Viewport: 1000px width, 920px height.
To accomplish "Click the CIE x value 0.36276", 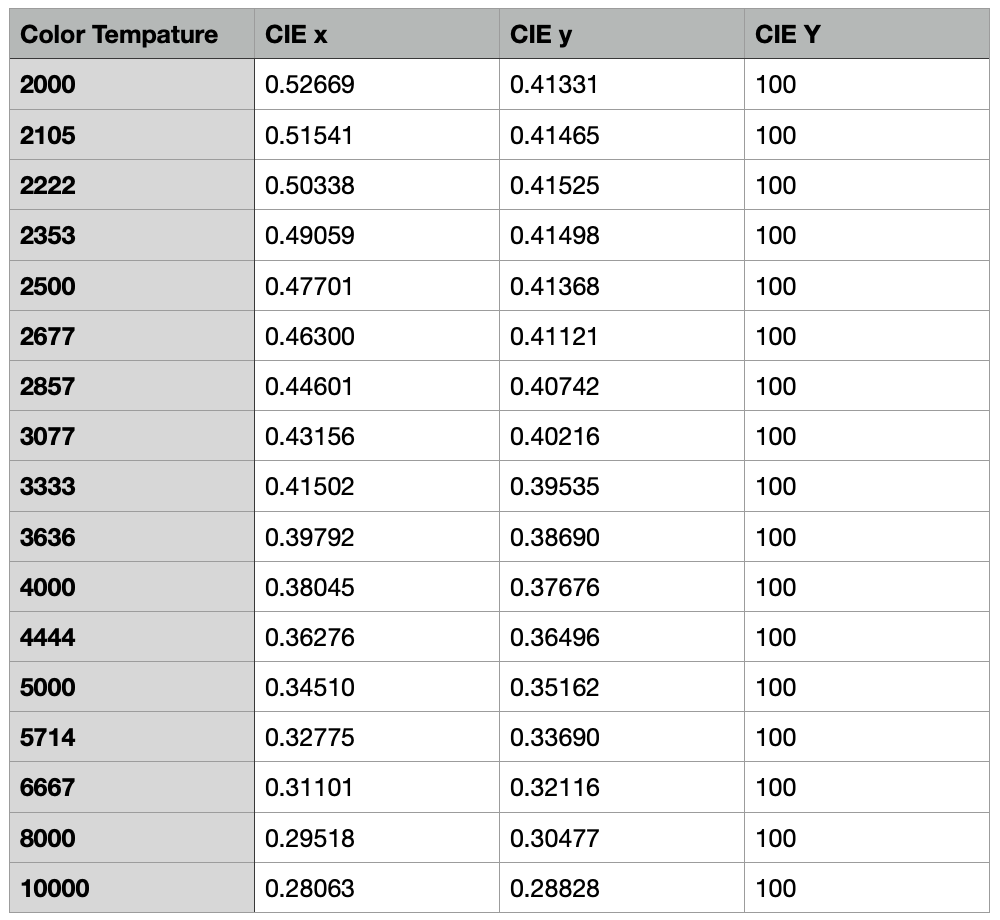I will tap(310, 638).
